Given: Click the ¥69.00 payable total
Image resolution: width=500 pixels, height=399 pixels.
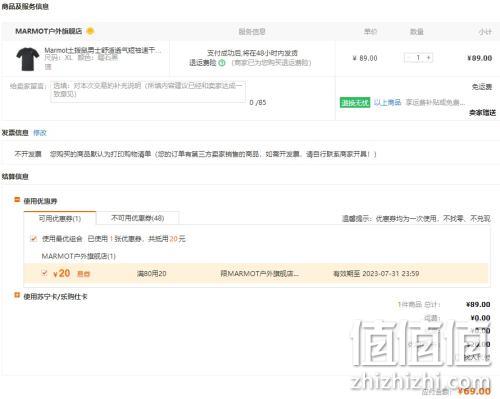Looking at the screenshot, I should click(474, 391).
